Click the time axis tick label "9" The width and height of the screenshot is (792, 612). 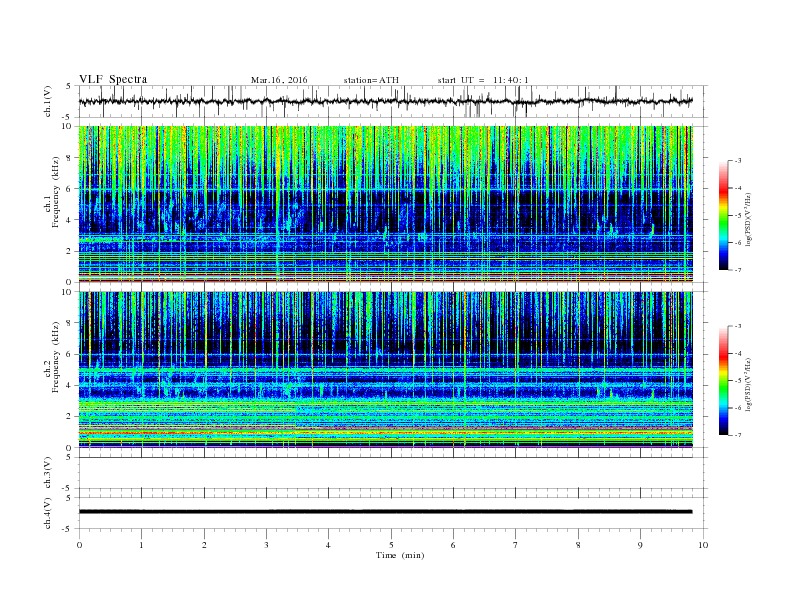point(640,545)
